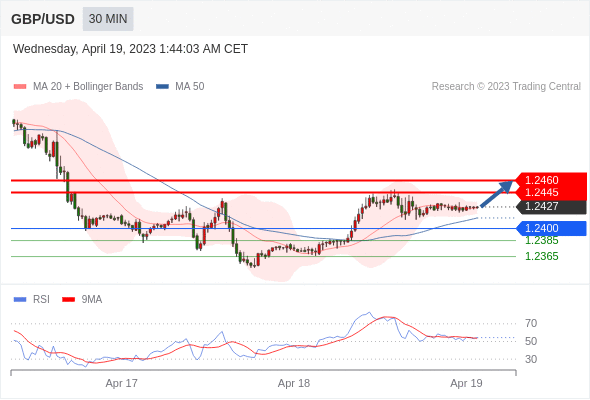Image resolution: width=590 pixels, height=400 pixels.
Task: Click the blue MA 50 legend swatch
Action: tap(162, 87)
